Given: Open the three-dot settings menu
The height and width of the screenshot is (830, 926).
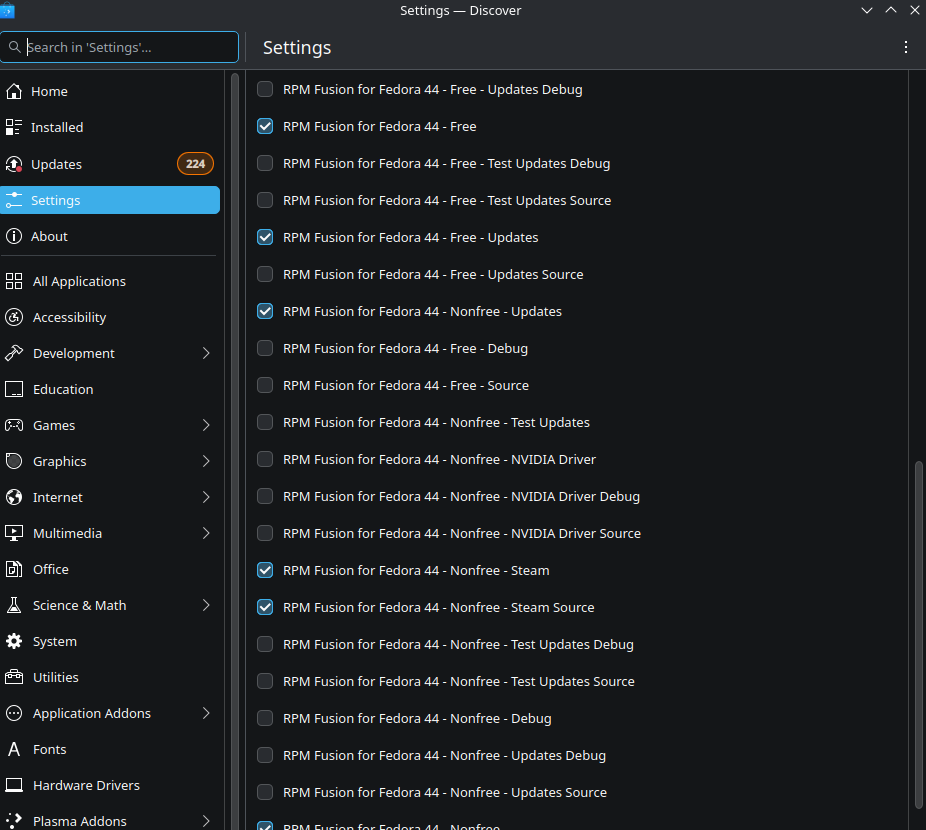Looking at the screenshot, I should pyautogui.click(x=905, y=47).
